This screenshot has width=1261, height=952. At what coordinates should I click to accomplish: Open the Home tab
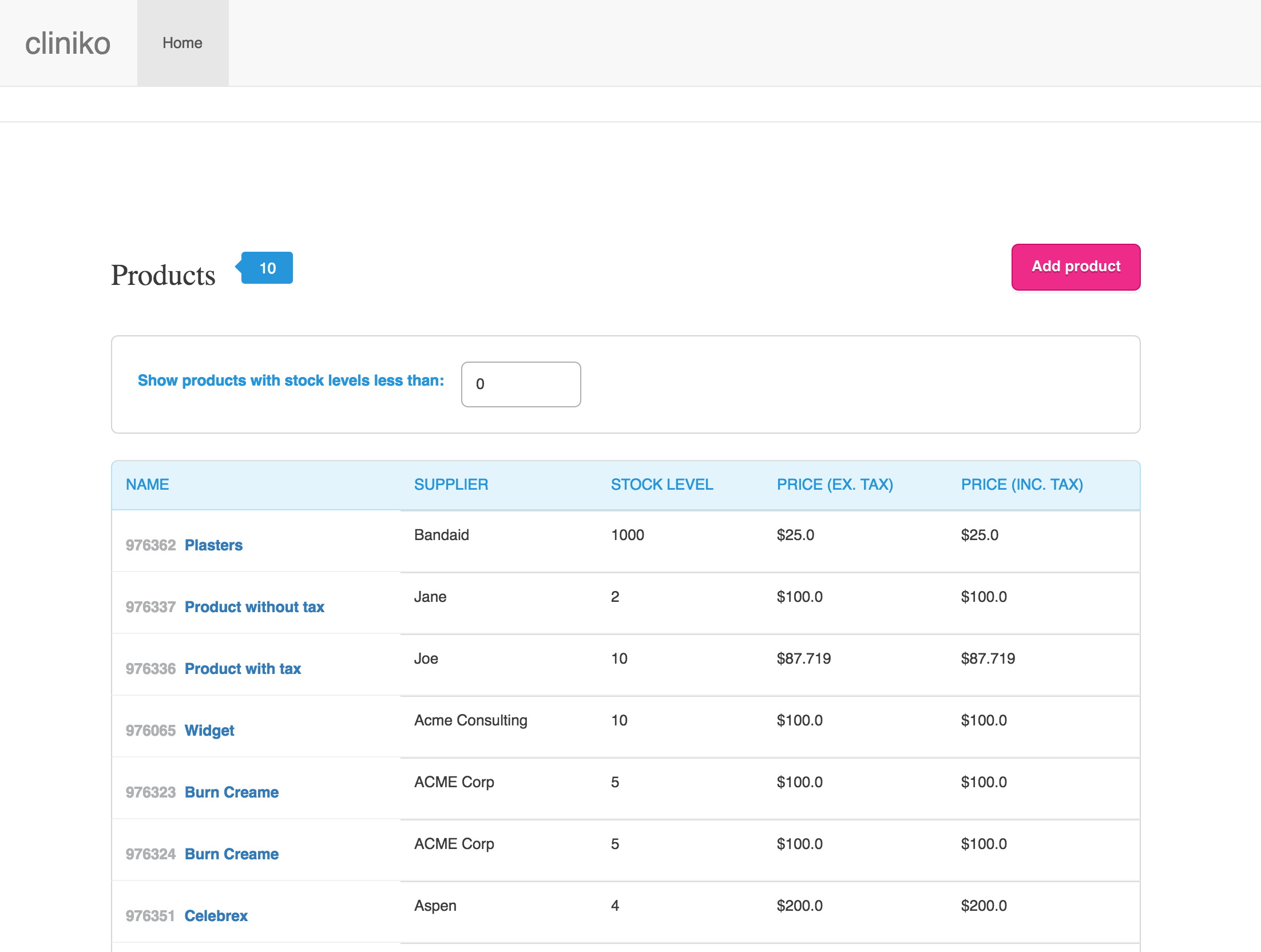coord(183,43)
